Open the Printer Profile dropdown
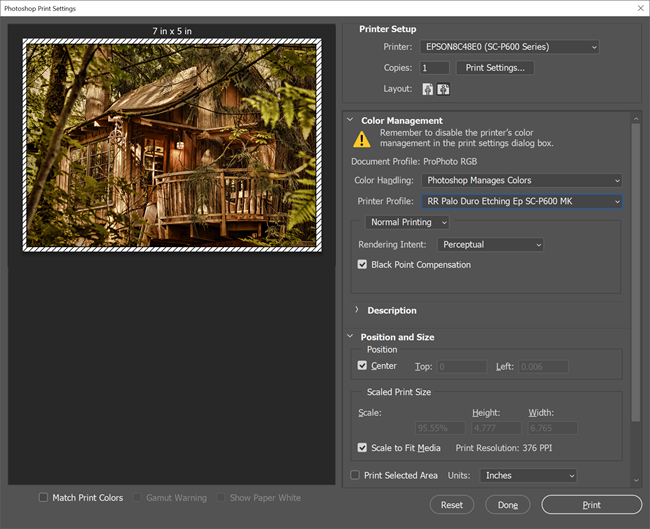Image resolution: width=650 pixels, height=529 pixels. (522, 201)
